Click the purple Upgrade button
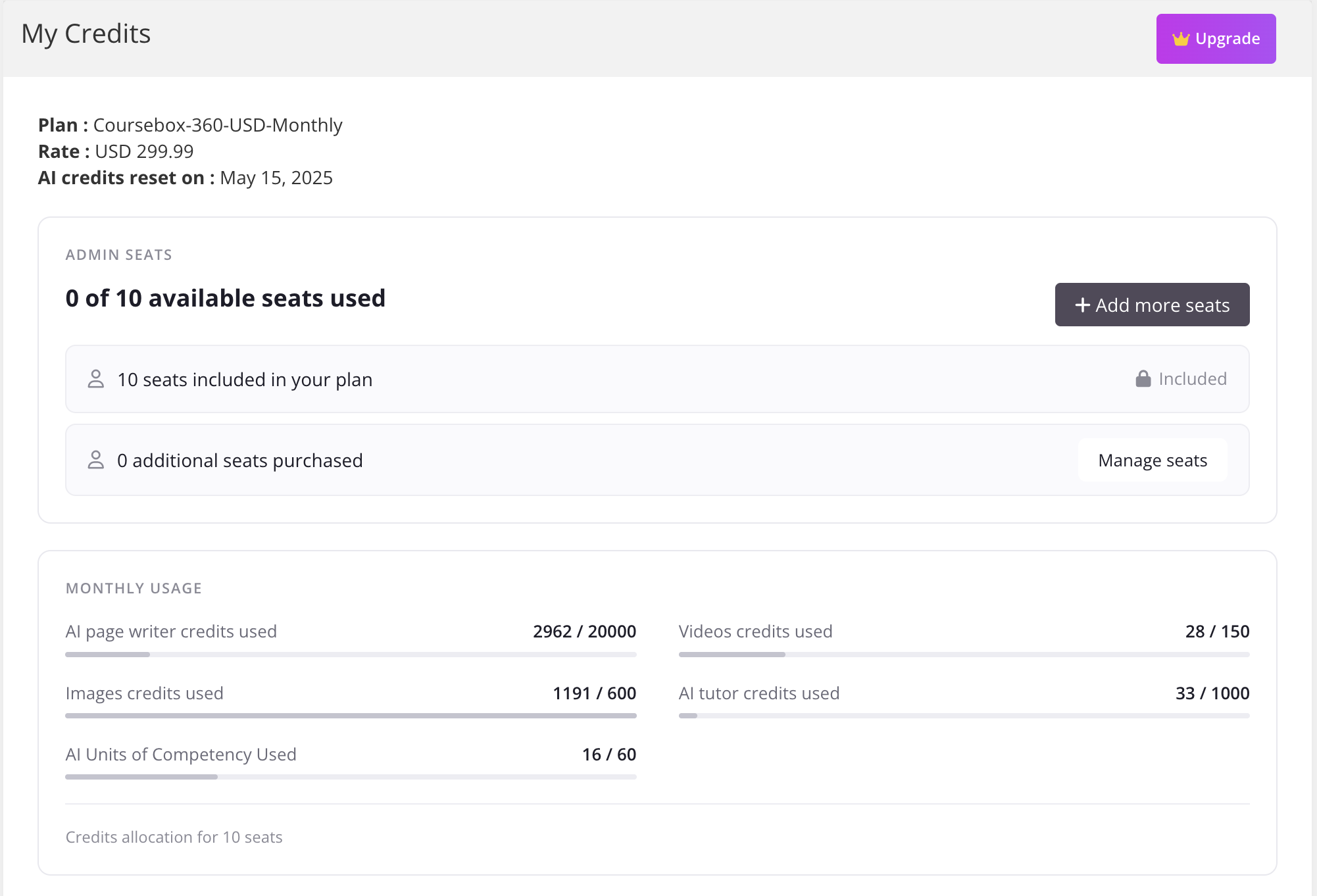The height and width of the screenshot is (896, 1317). pos(1216,39)
